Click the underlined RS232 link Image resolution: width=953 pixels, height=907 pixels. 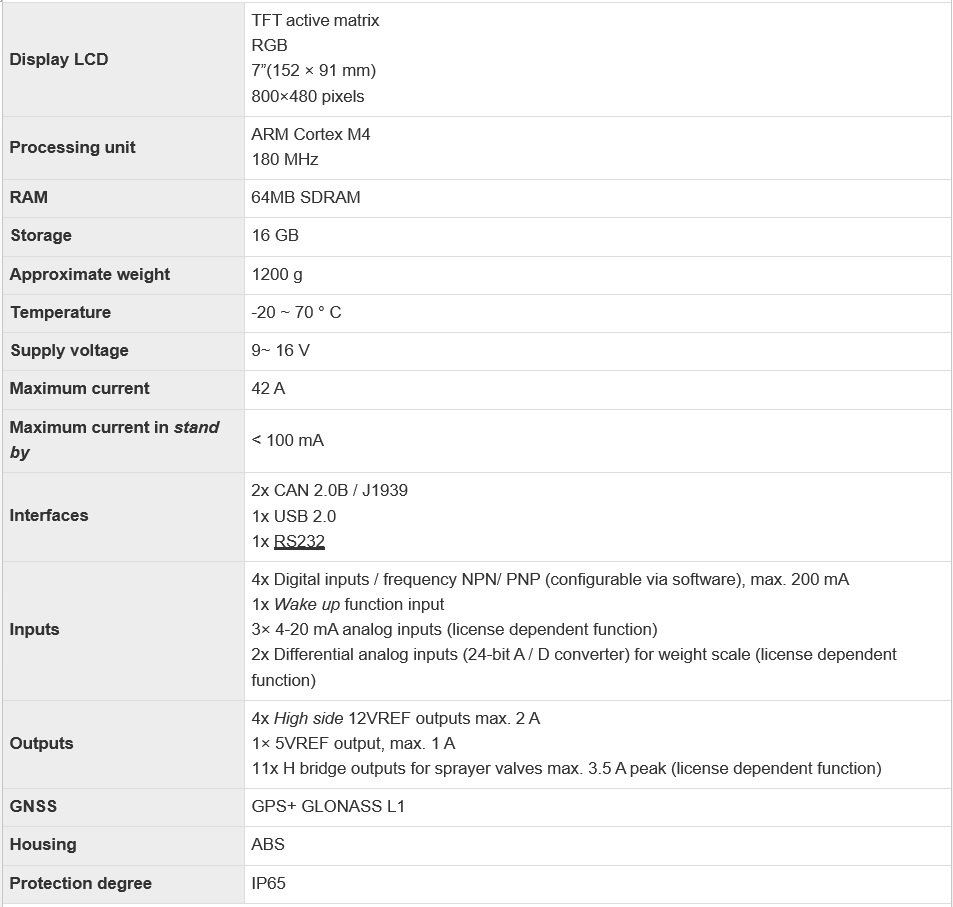299,541
